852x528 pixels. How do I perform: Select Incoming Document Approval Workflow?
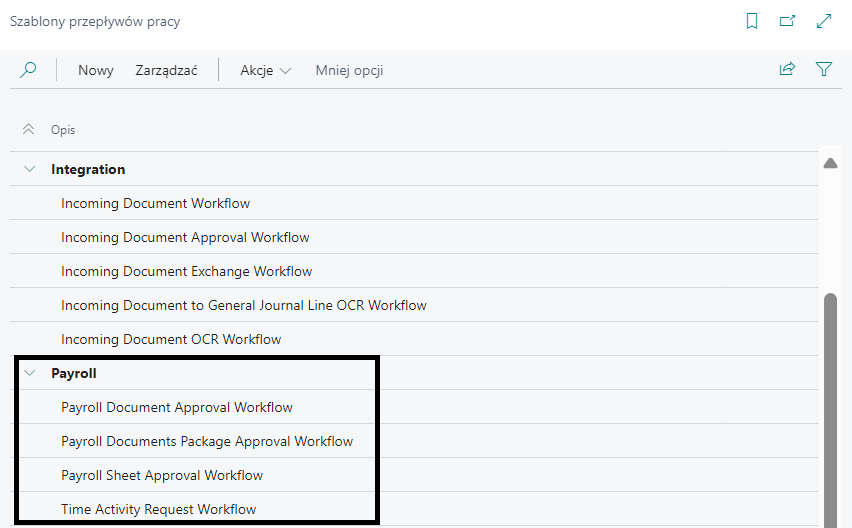click(x=185, y=238)
